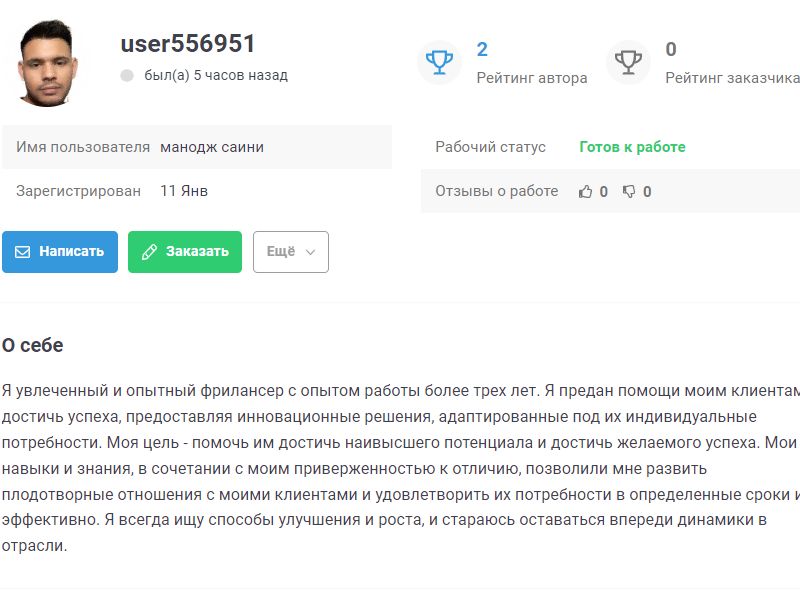The image size is (800, 590).
Task: Click the username user556951 heading
Action: pyautogui.click(x=188, y=44)
